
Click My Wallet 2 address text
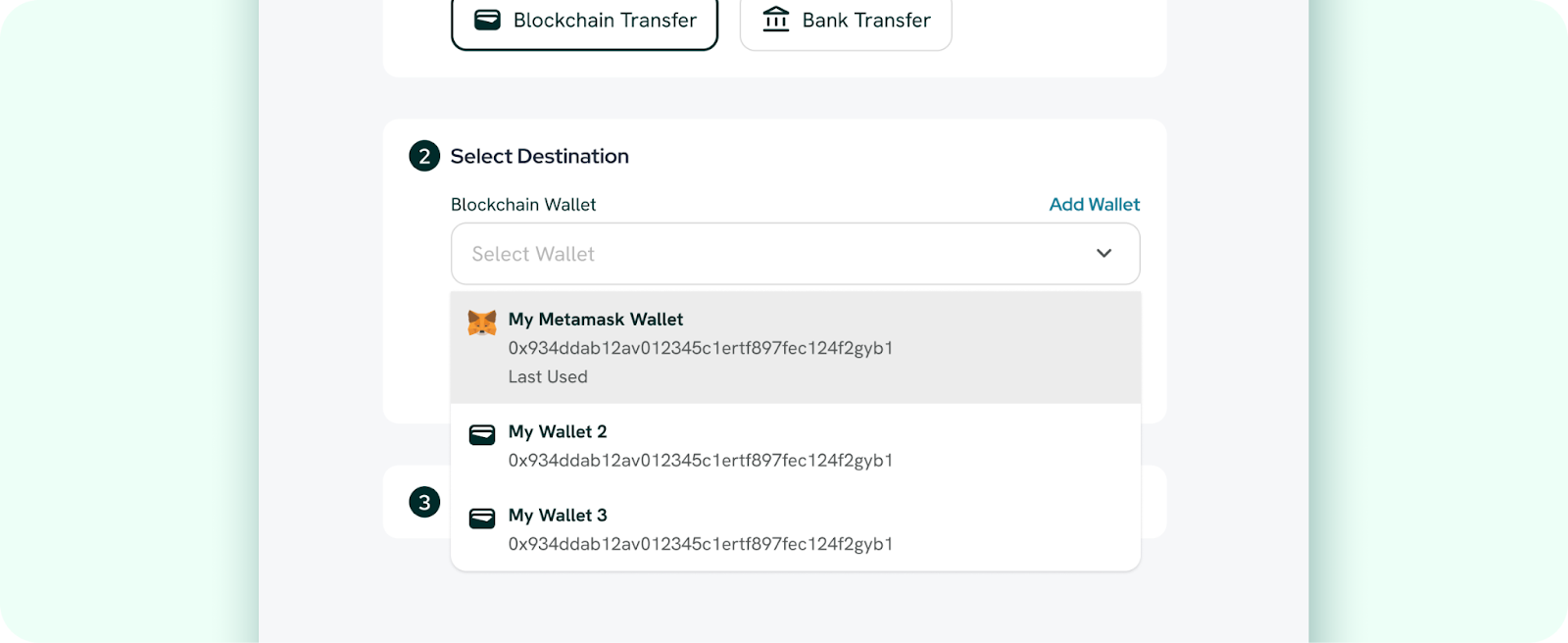click(701, 460)
